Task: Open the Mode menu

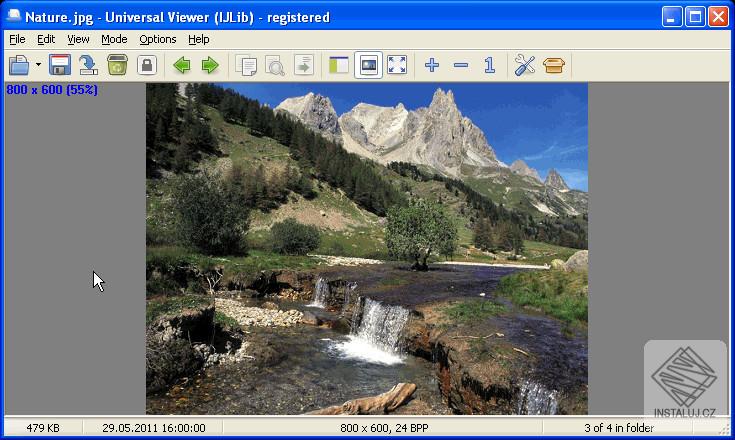Action: coord(114,39)
